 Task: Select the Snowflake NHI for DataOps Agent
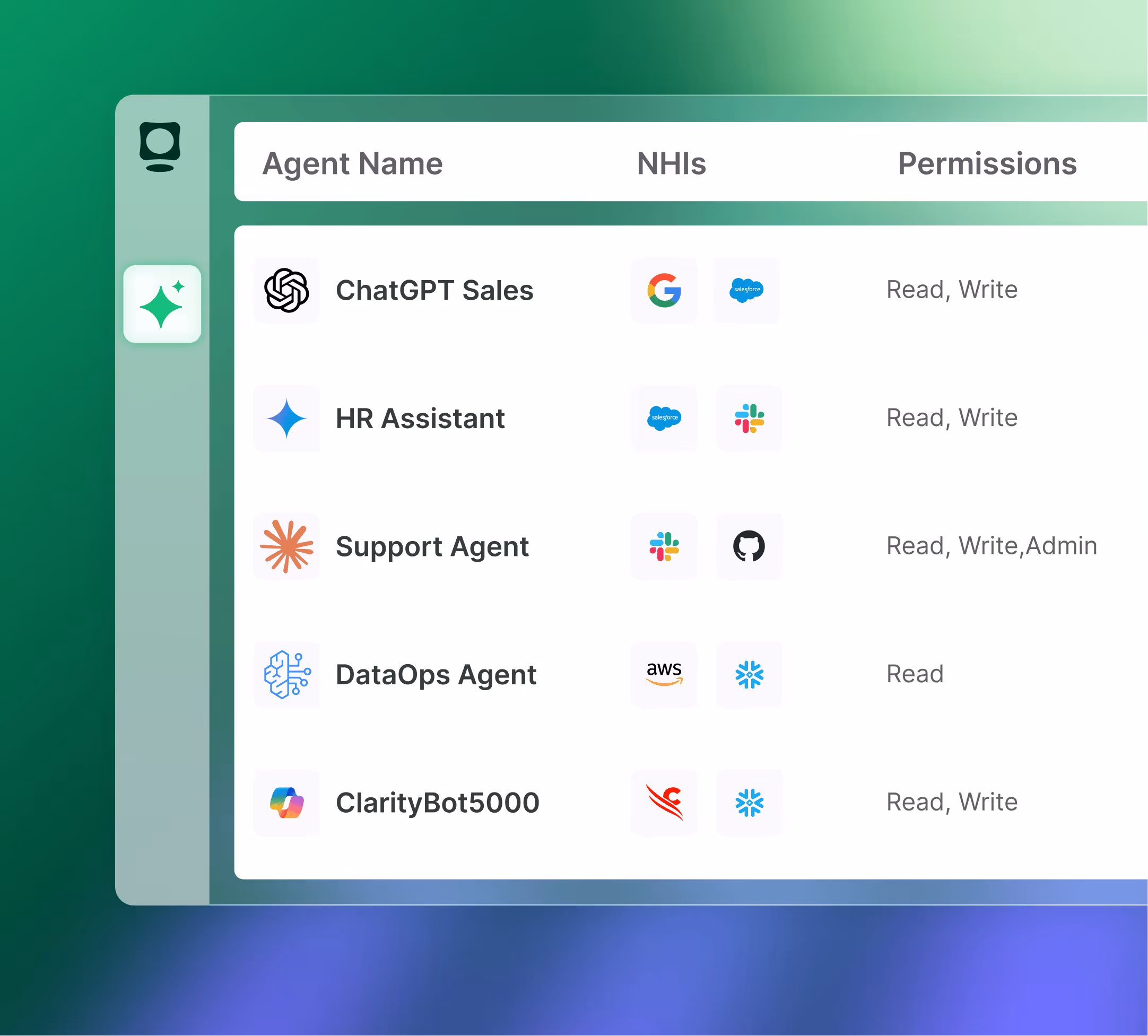point(750,675)
